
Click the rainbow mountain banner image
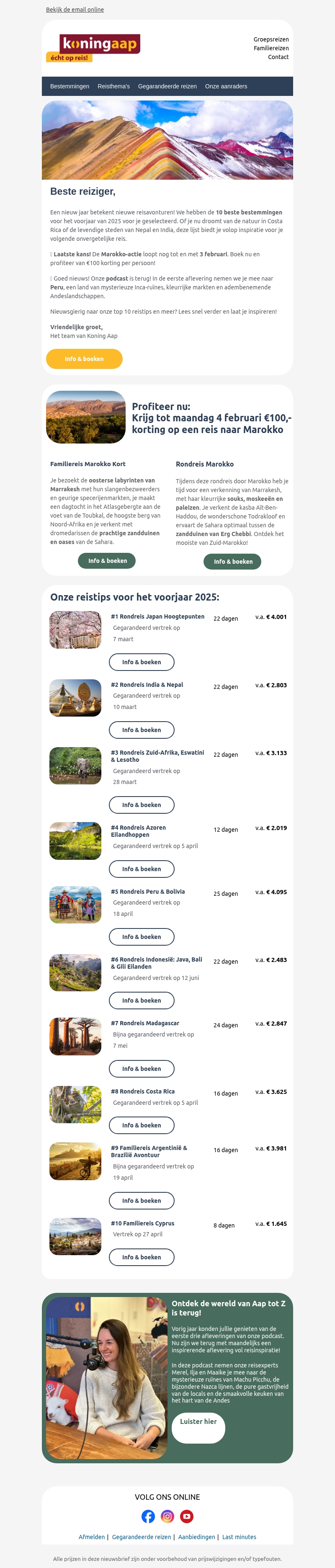click(167, 140)
